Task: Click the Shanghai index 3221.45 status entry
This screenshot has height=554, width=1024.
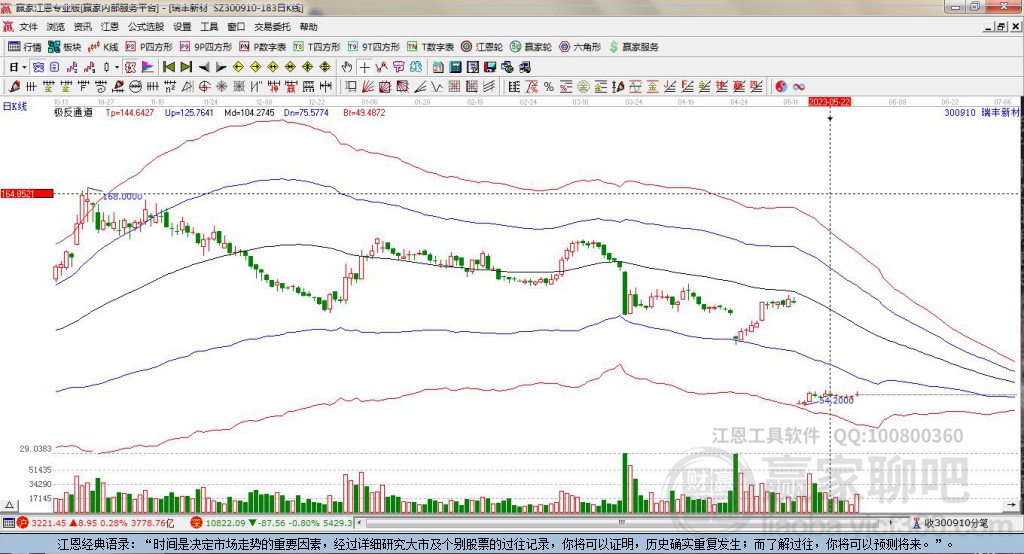Action: pos(93,523)
